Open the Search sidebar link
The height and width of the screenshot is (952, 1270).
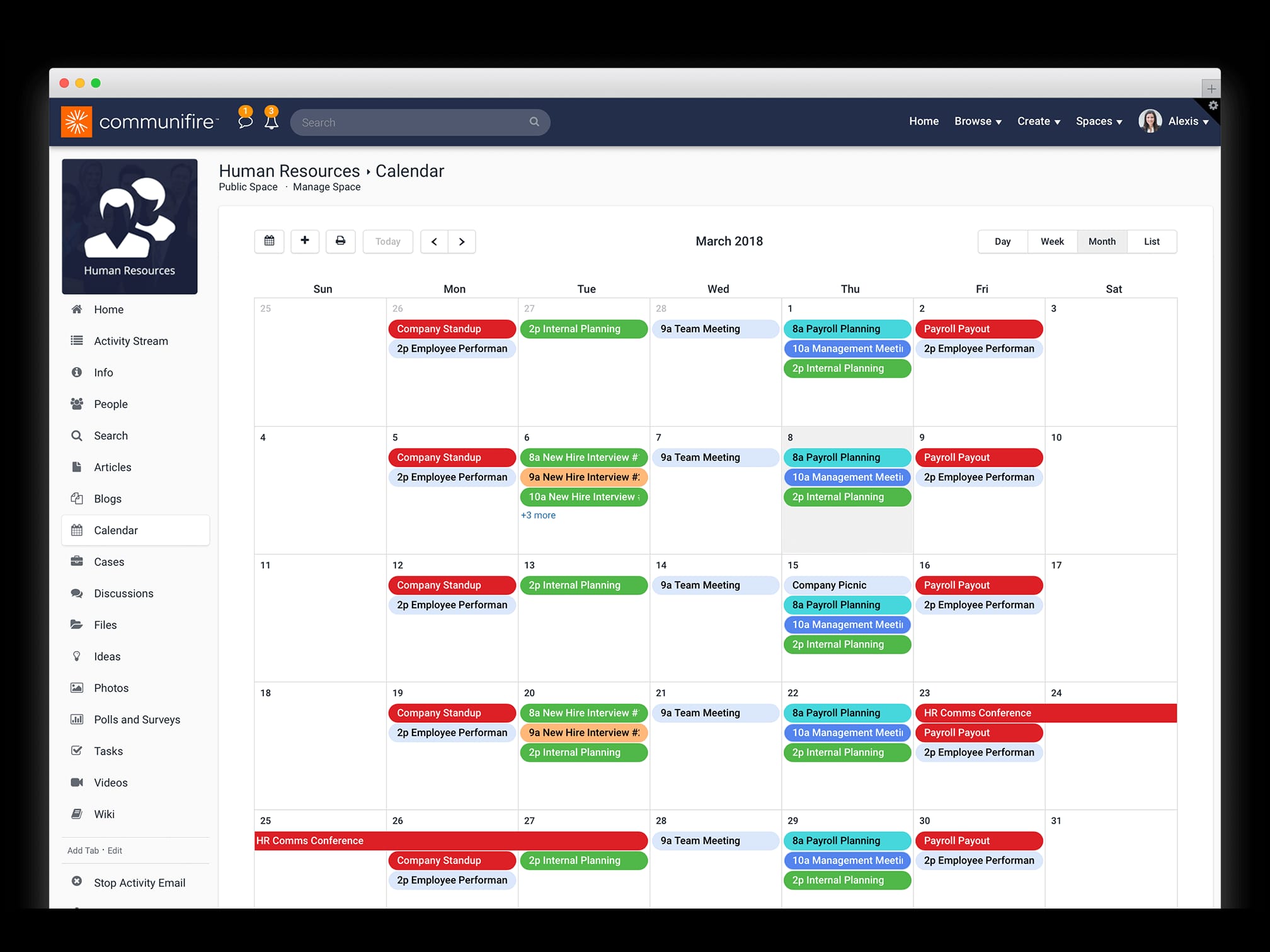(x=111, y=436)
